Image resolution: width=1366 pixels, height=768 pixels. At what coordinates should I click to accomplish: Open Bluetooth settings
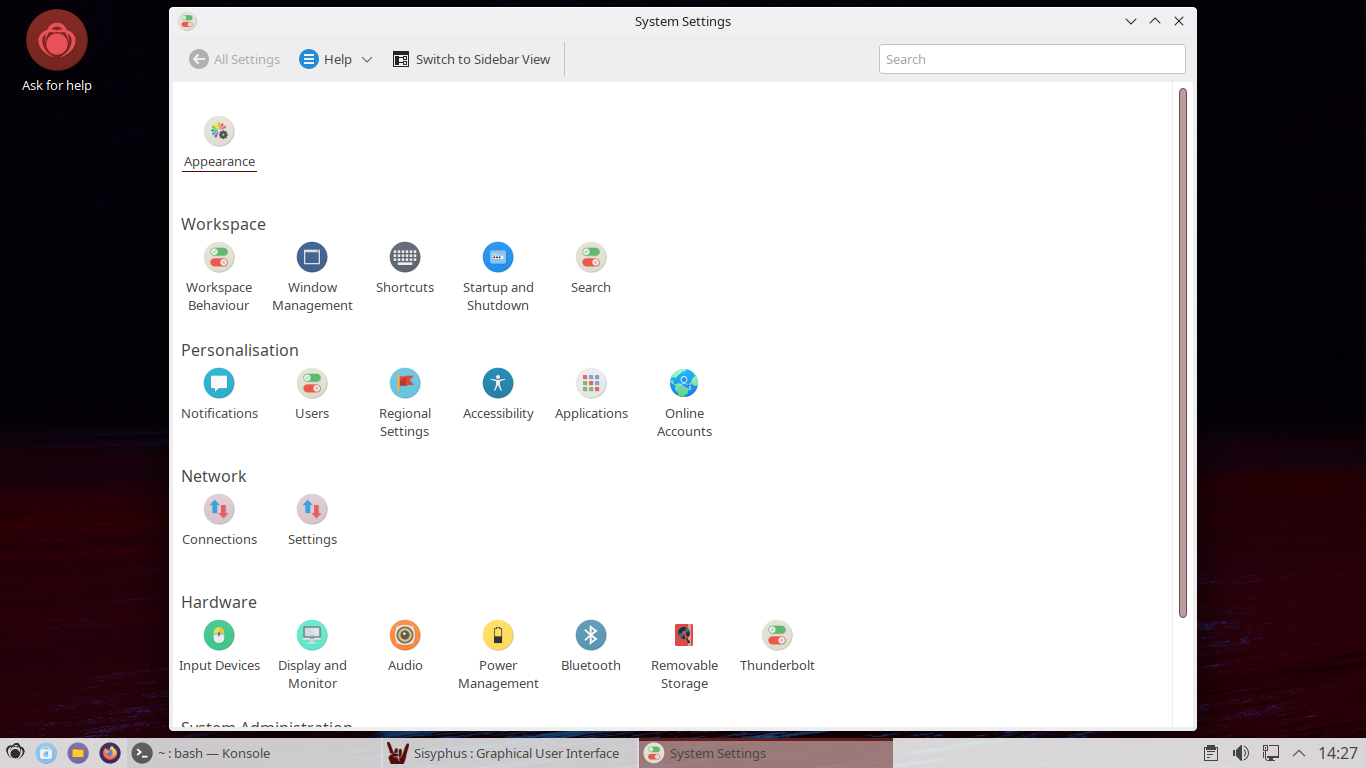(x=591, y=647)
